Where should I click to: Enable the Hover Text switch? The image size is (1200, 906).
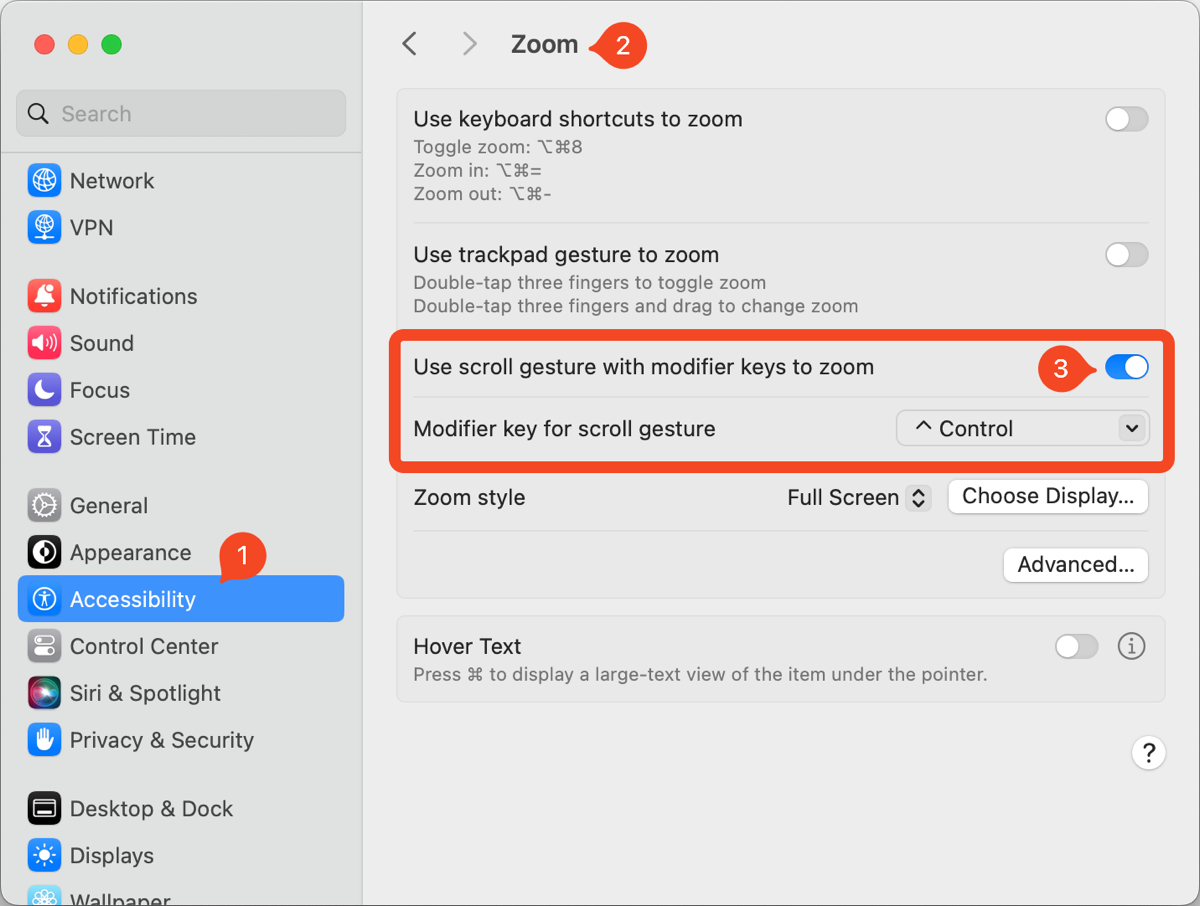point(1076,646)
